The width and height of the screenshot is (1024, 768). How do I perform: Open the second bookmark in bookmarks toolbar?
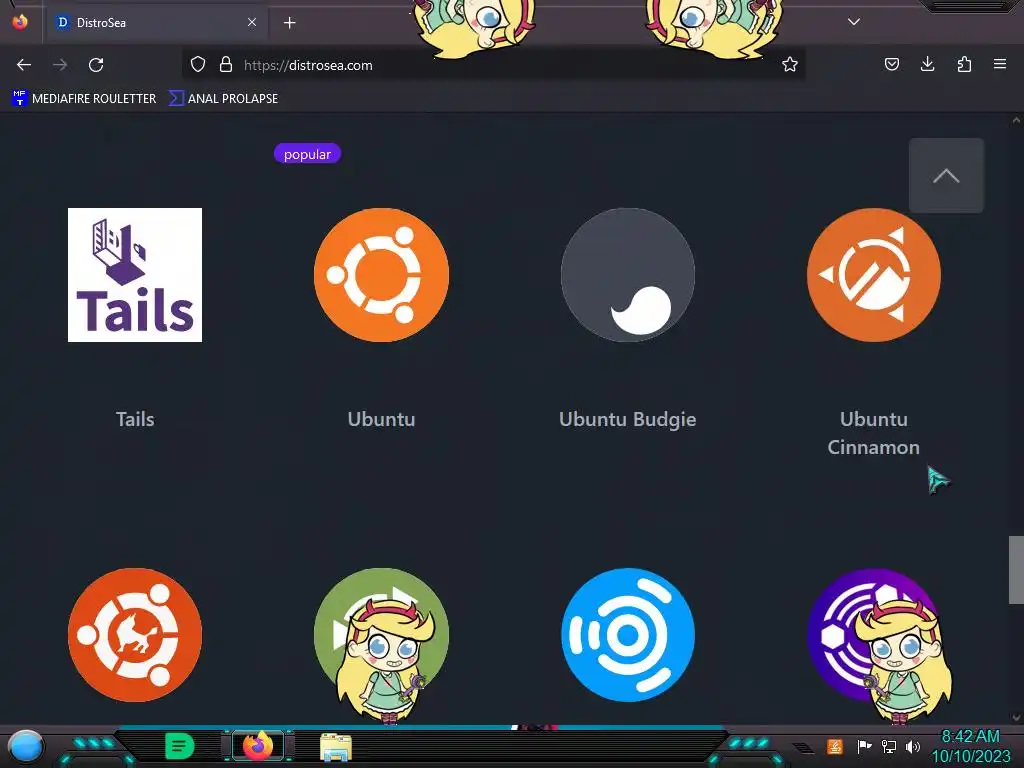click(223, 99)
